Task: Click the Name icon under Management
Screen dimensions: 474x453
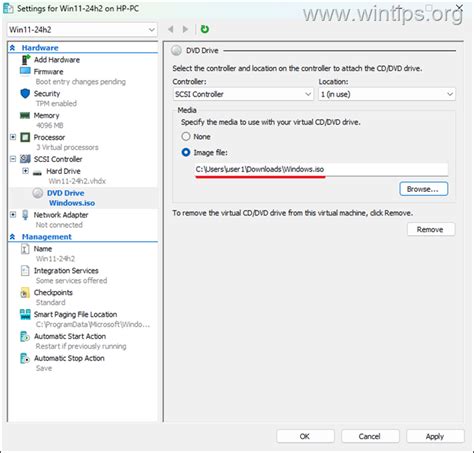Action: tap(25, 249)
